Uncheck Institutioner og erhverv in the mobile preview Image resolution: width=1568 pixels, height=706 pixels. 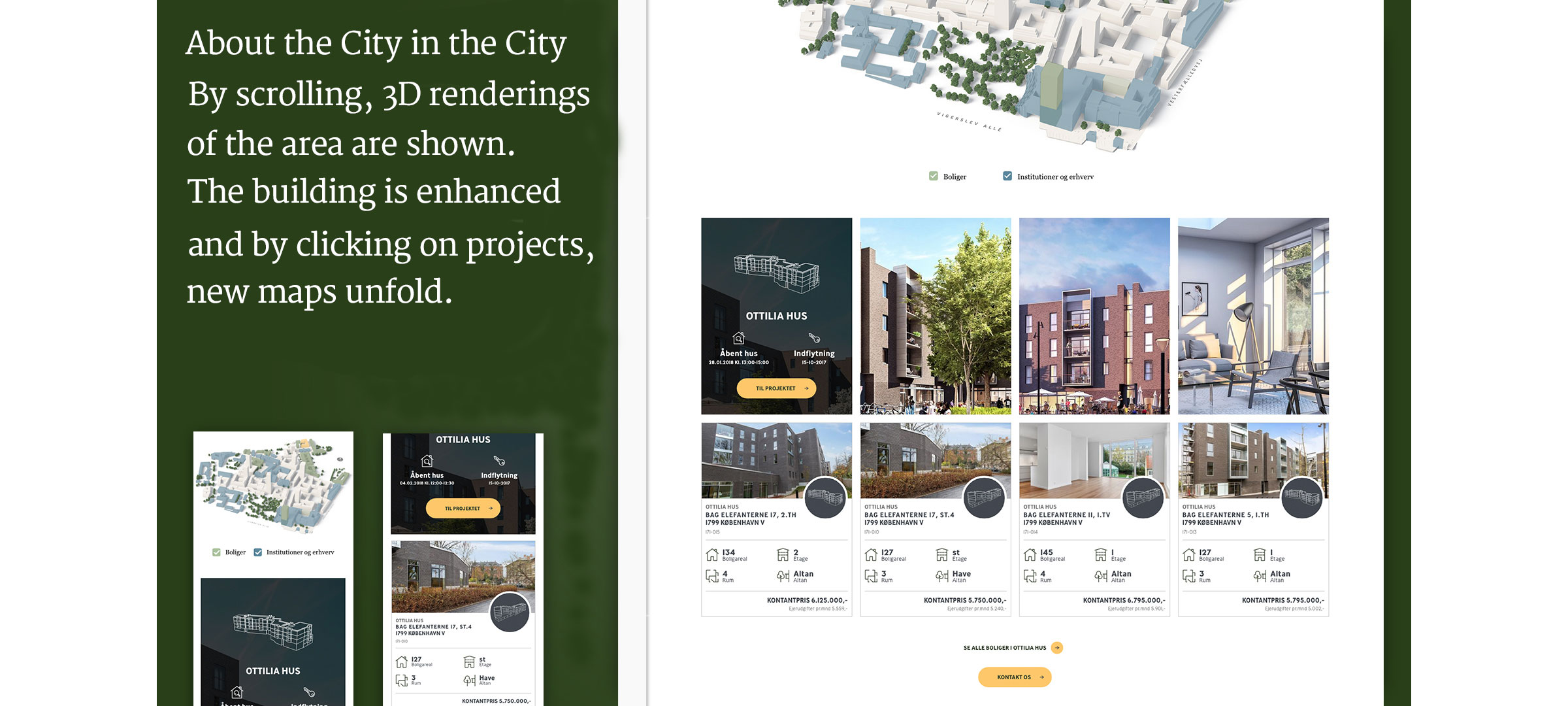[258, 552]
